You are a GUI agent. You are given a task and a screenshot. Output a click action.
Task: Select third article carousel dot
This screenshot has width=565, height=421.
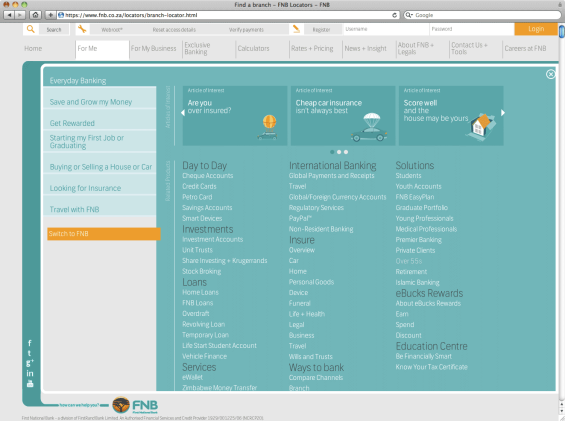click(346, 152)
